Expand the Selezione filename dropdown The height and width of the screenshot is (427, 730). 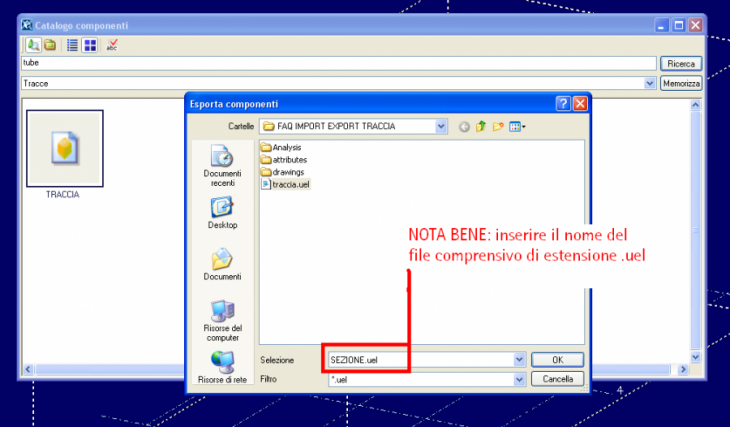(x=519, y=359)
